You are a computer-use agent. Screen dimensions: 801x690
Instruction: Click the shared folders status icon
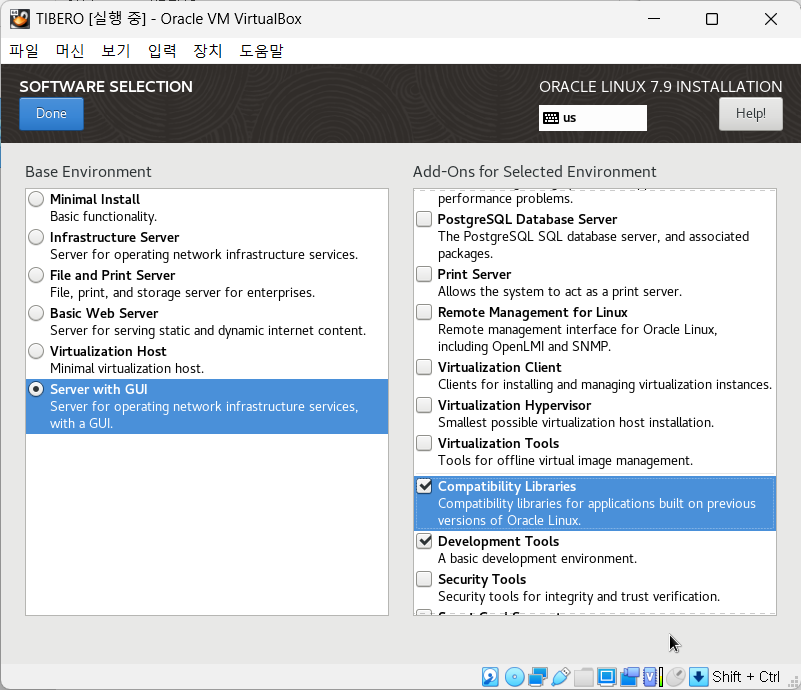(583, 677)
